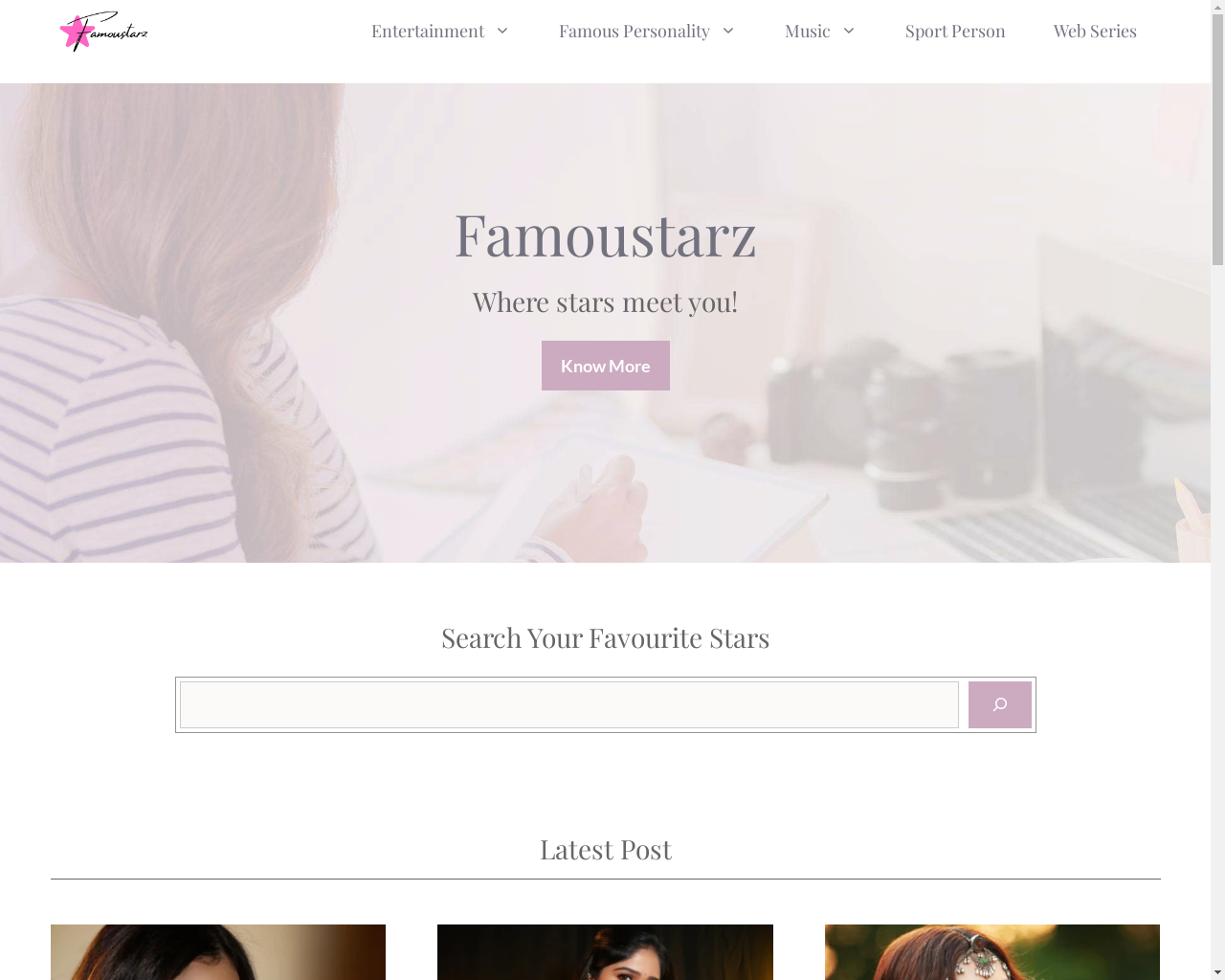Focus the favourite stars search field
The image size is (1225, 980).
pyautogui.click(x=569, y=704)
